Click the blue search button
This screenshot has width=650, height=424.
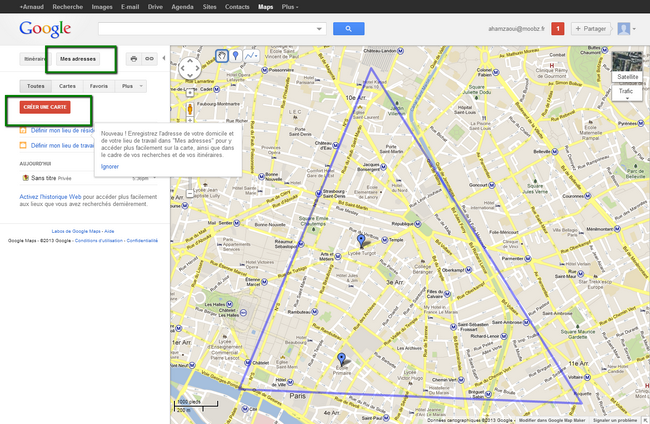click(x=349, y=29)
